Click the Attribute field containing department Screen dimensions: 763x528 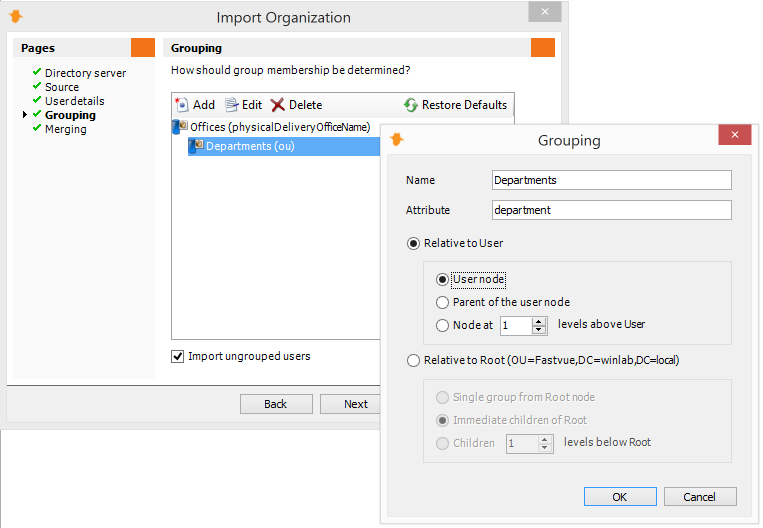pyautogui.click(x=612, y=210)
